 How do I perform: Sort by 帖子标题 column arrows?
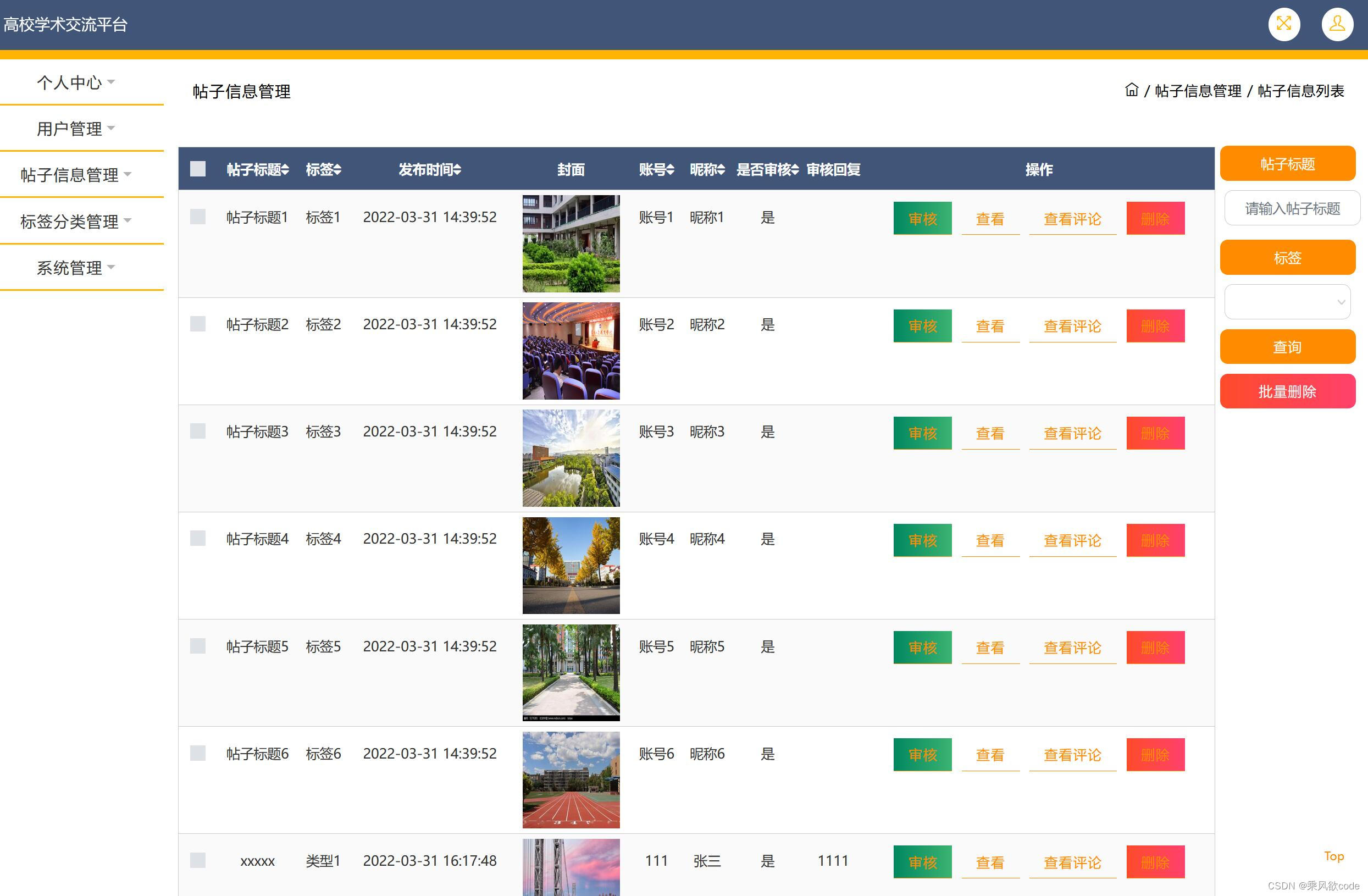(x=285, y=169)
